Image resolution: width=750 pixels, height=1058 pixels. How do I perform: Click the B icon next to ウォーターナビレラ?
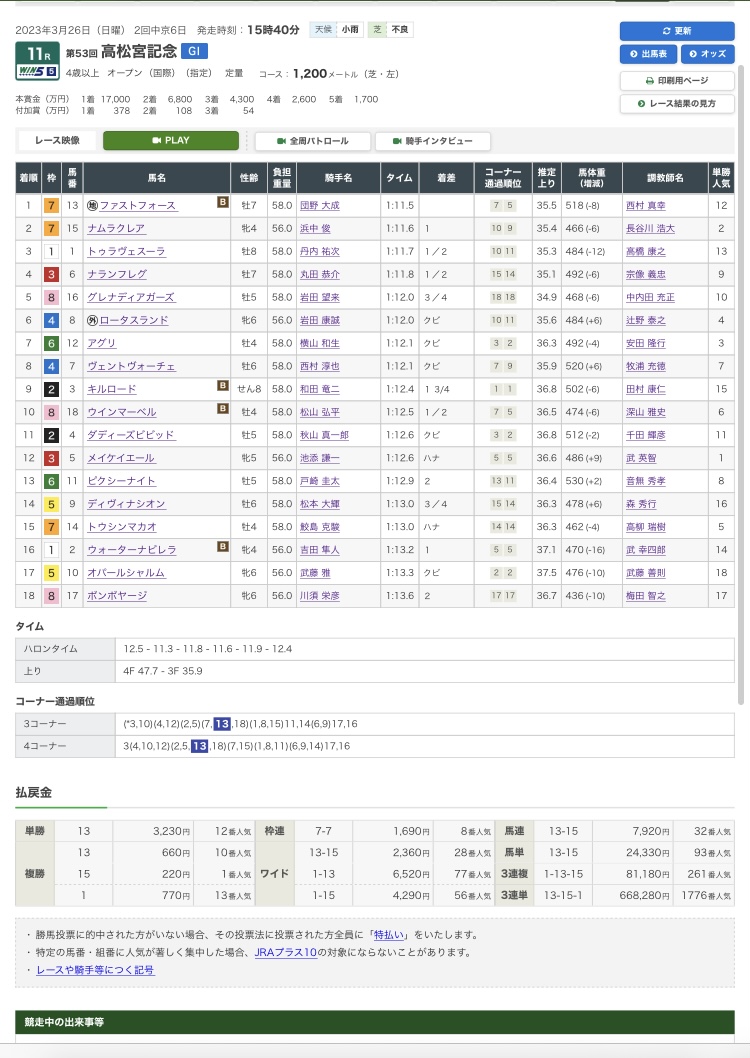(222, 547)
